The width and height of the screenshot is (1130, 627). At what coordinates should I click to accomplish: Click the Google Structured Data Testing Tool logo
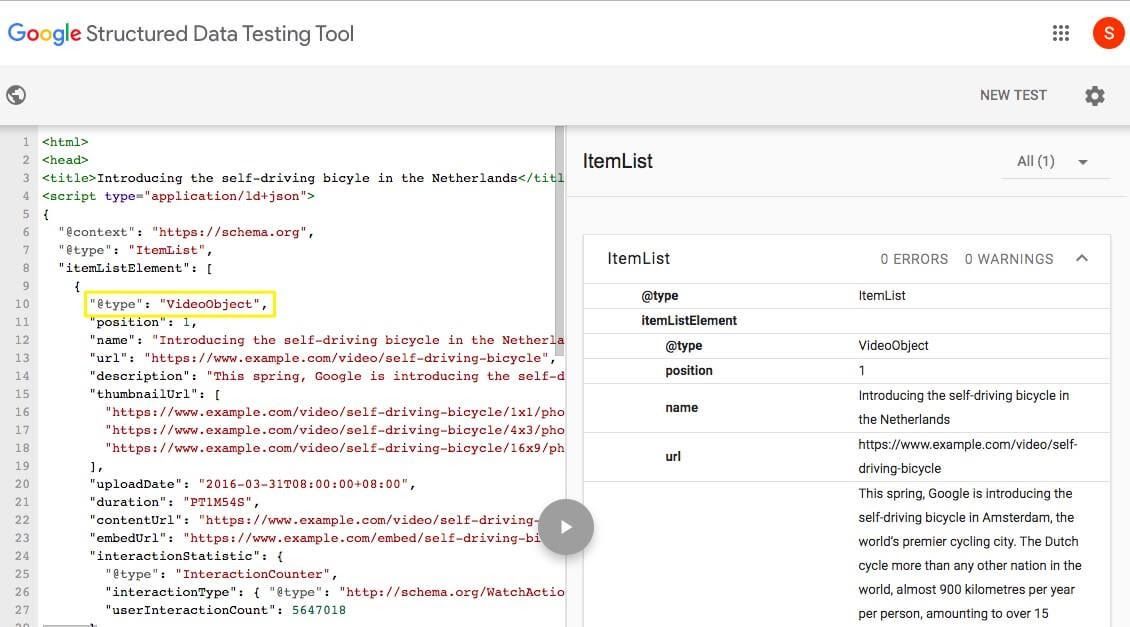181,34
